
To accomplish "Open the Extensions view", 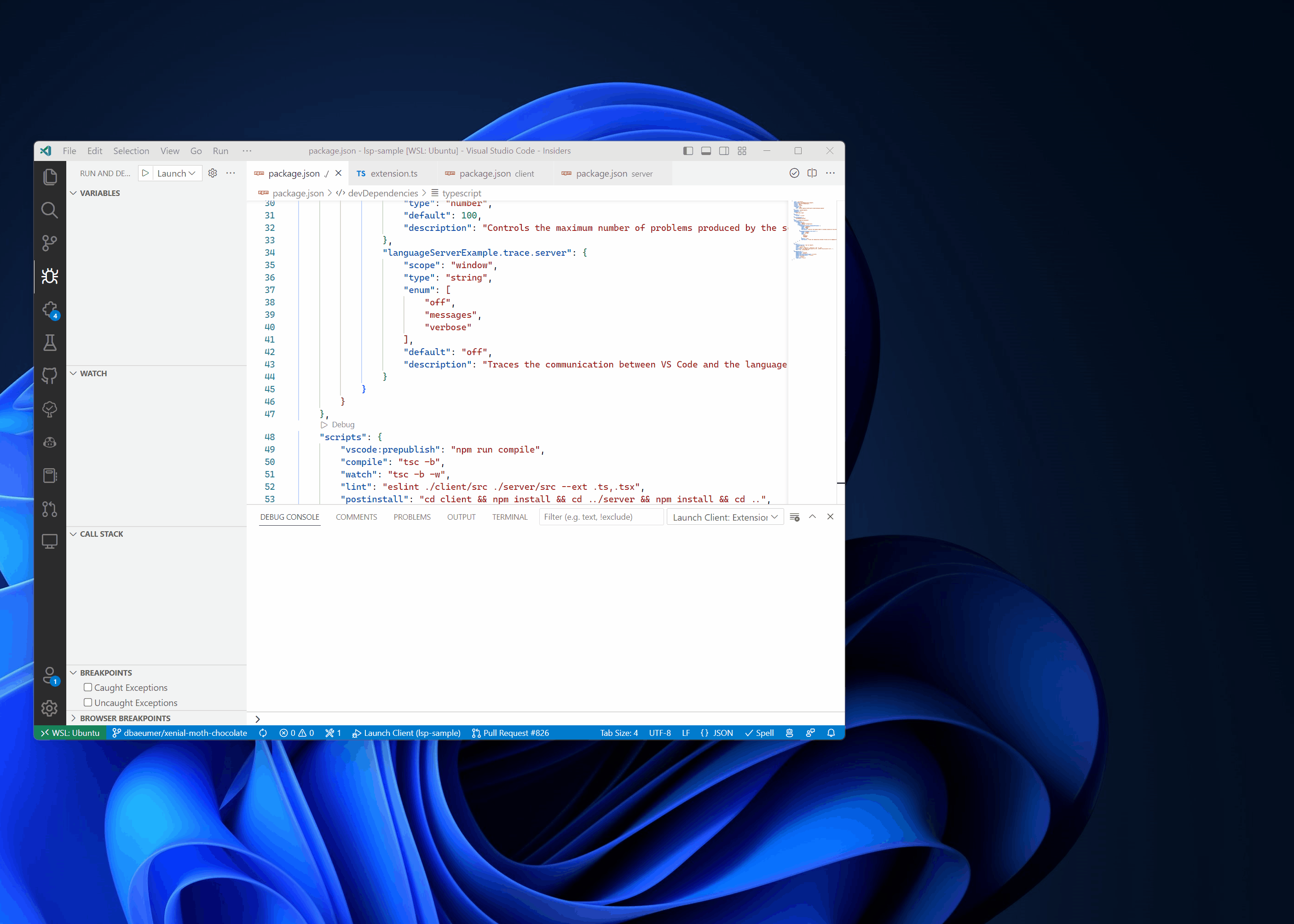I will pyautogui.click(x=50, y=310).
